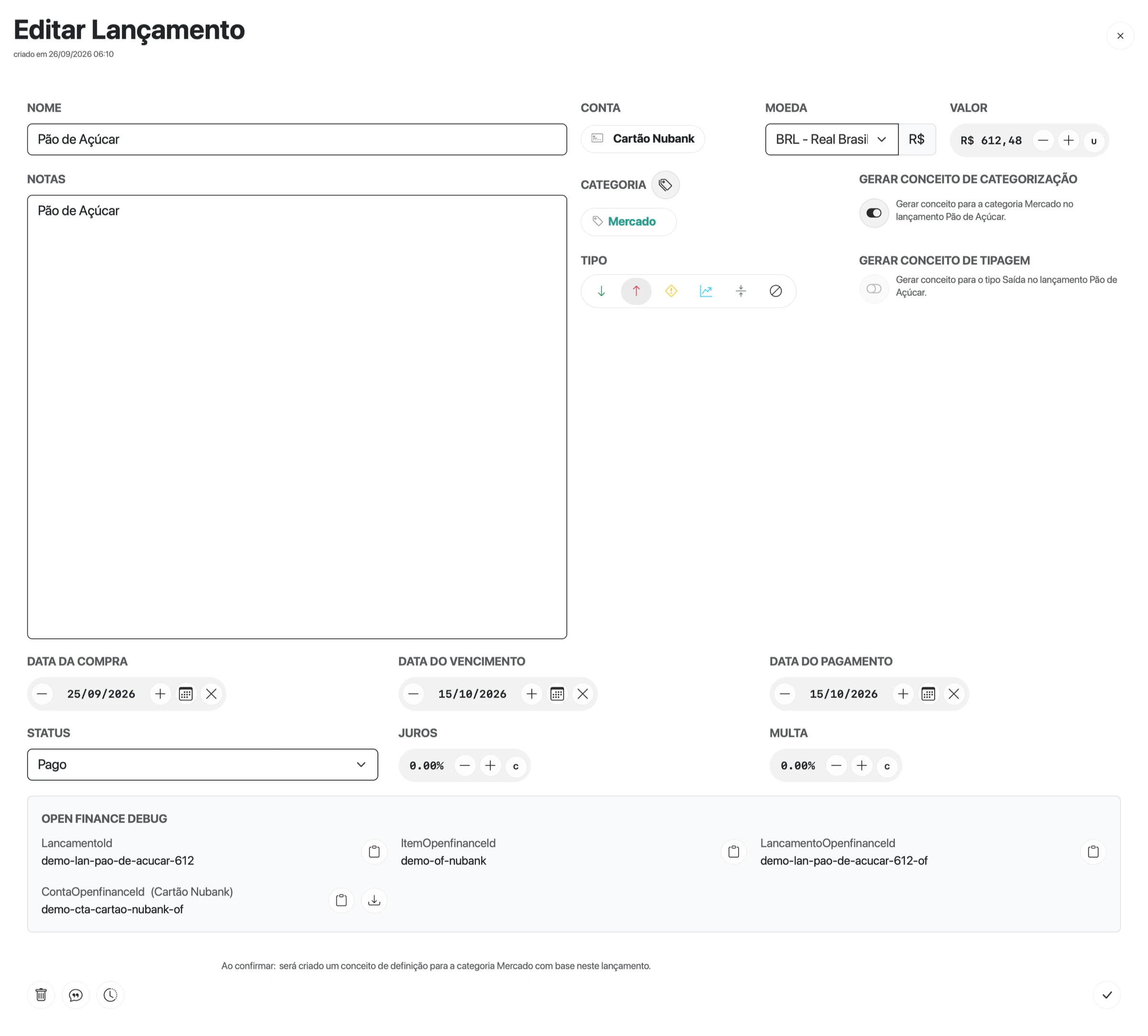View entry history clock icon
The height and width of the screenshot is (1036, 1148).
coord(110,994)
